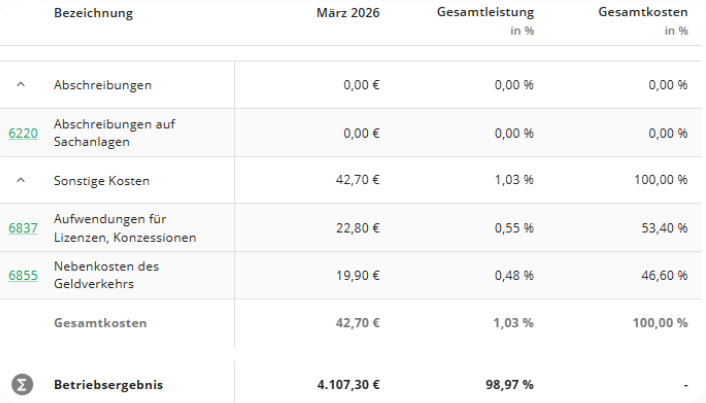Image resolution: width=706 pixels, height=403 pixels.
Task: Click the 4.107,30 € Betriebsergebnis amount
Action: click(349, 384)
